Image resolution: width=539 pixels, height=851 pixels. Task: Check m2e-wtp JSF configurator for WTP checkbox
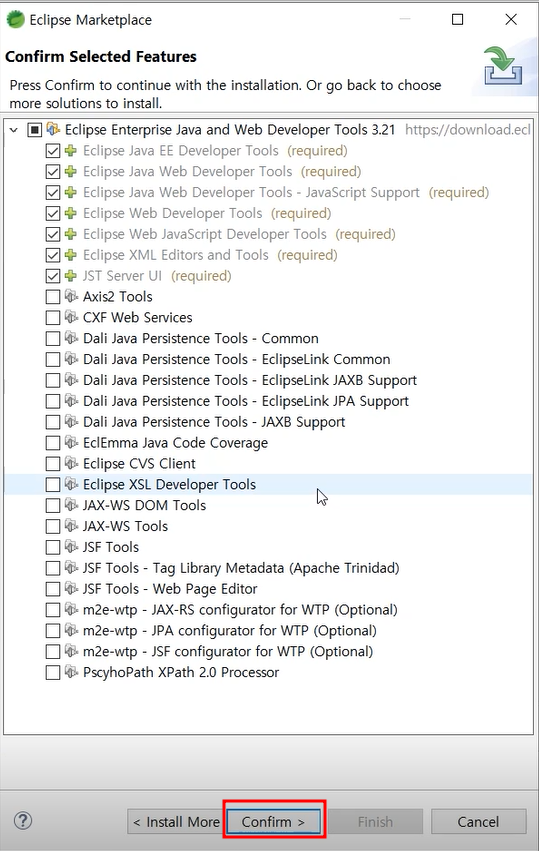point(53,652)
